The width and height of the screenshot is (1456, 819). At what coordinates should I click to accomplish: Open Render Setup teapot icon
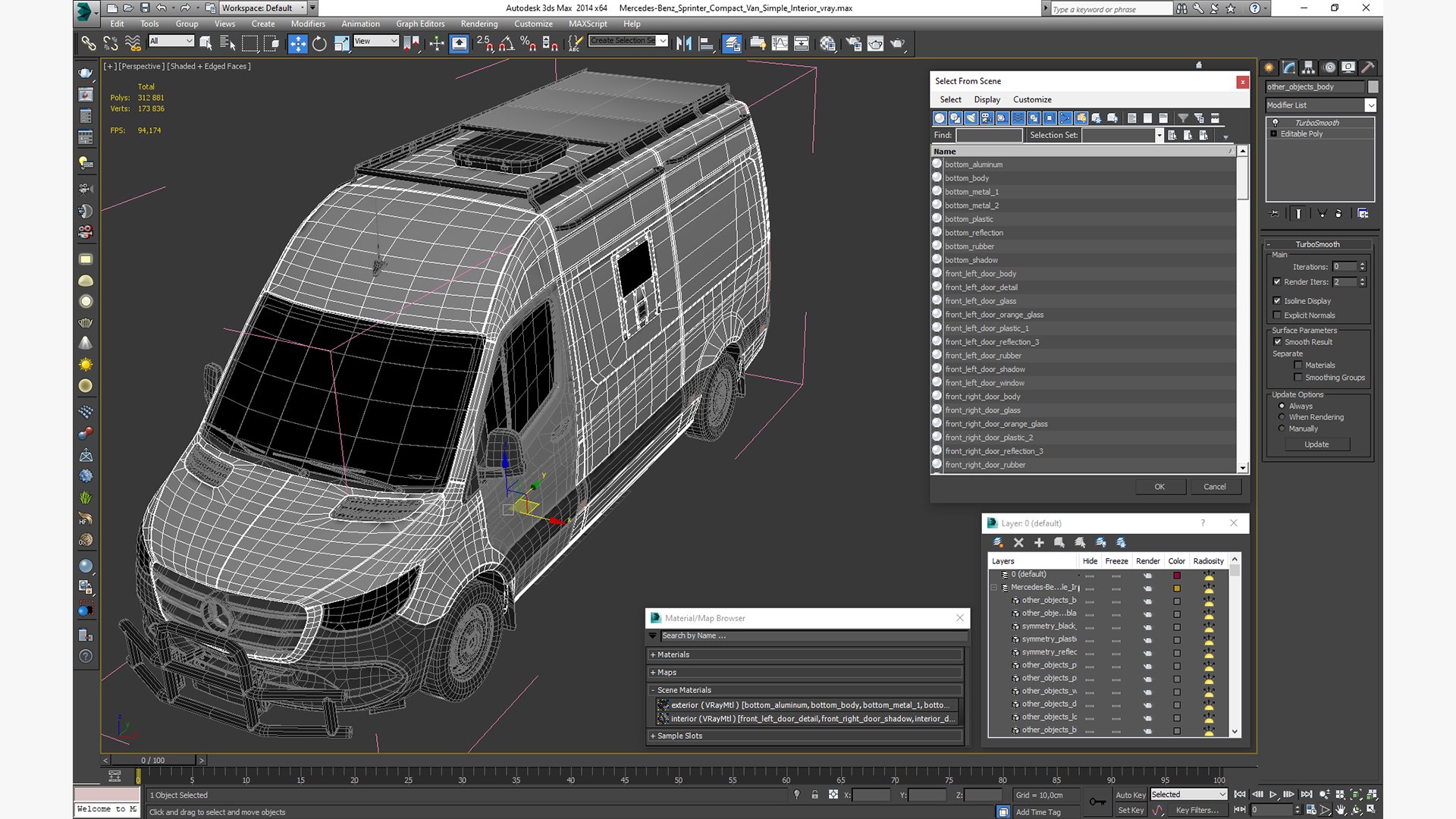pos(853,43)
